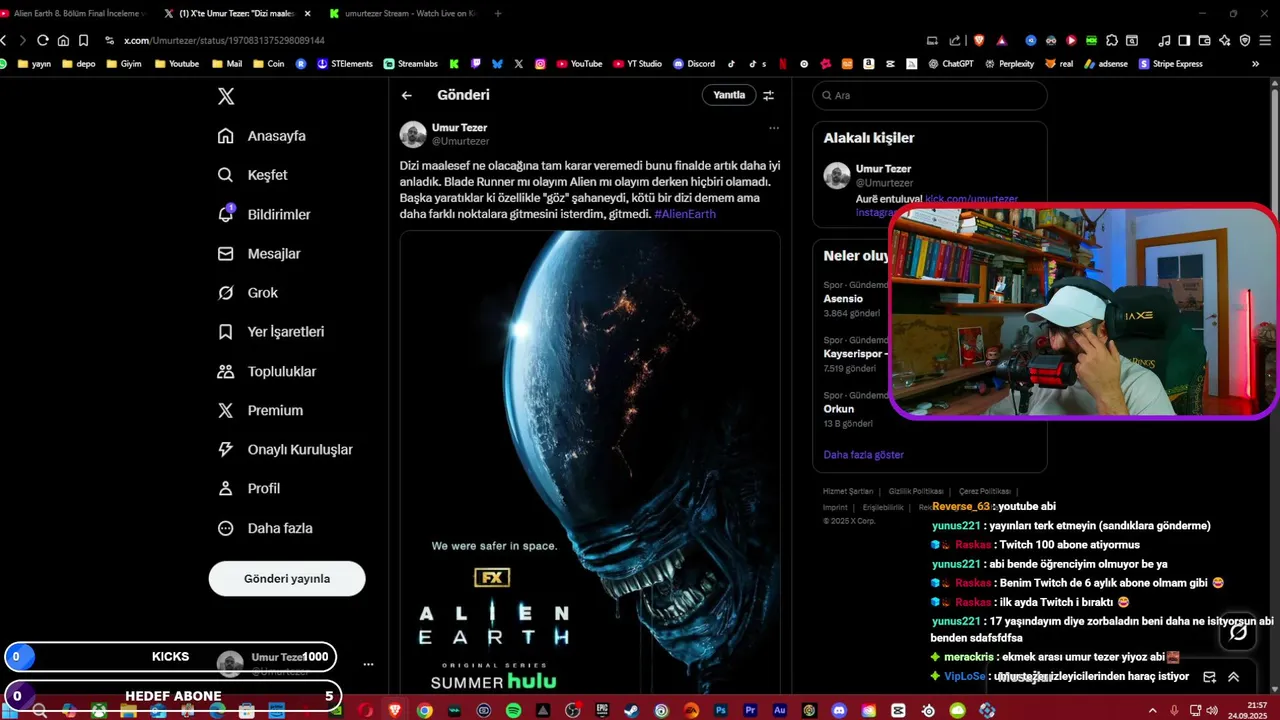Open Steam from the taskbar

[x=631, y=710]
